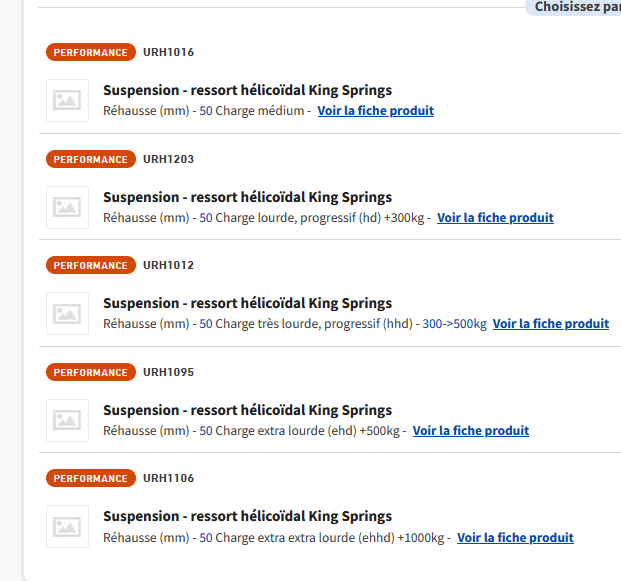Open product sheet for extra lourde +500kg
621x581 pixels.
(x=470, y=431)
